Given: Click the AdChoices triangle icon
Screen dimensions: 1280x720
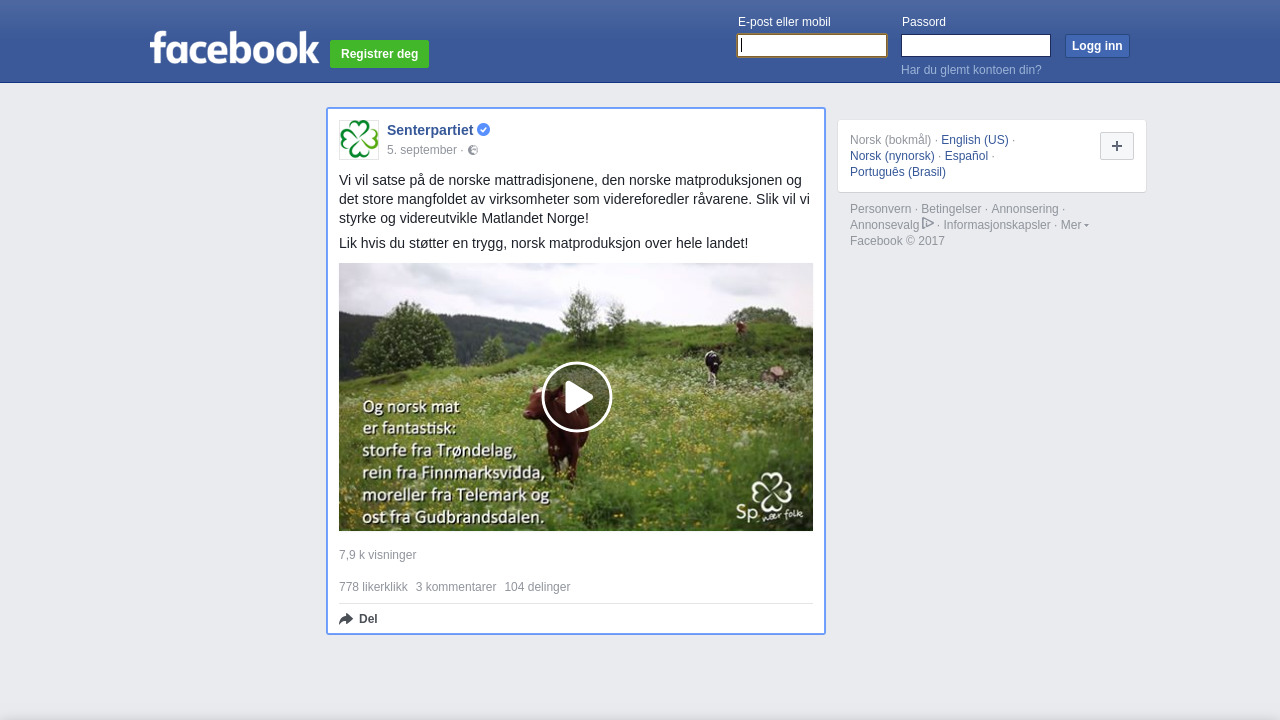Looking at the screenshot, I should pos(928,223).
